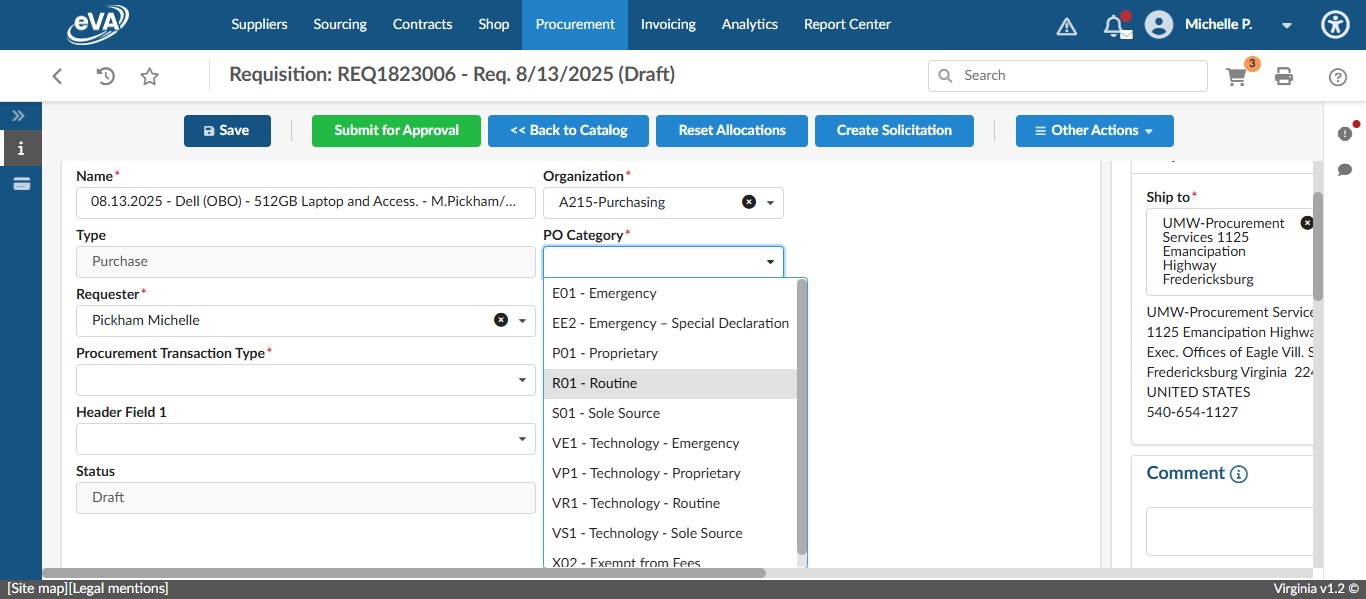Click the Submit for Approval button
The width and height of the screenshot is (1366, 599).
pos(396,130)
